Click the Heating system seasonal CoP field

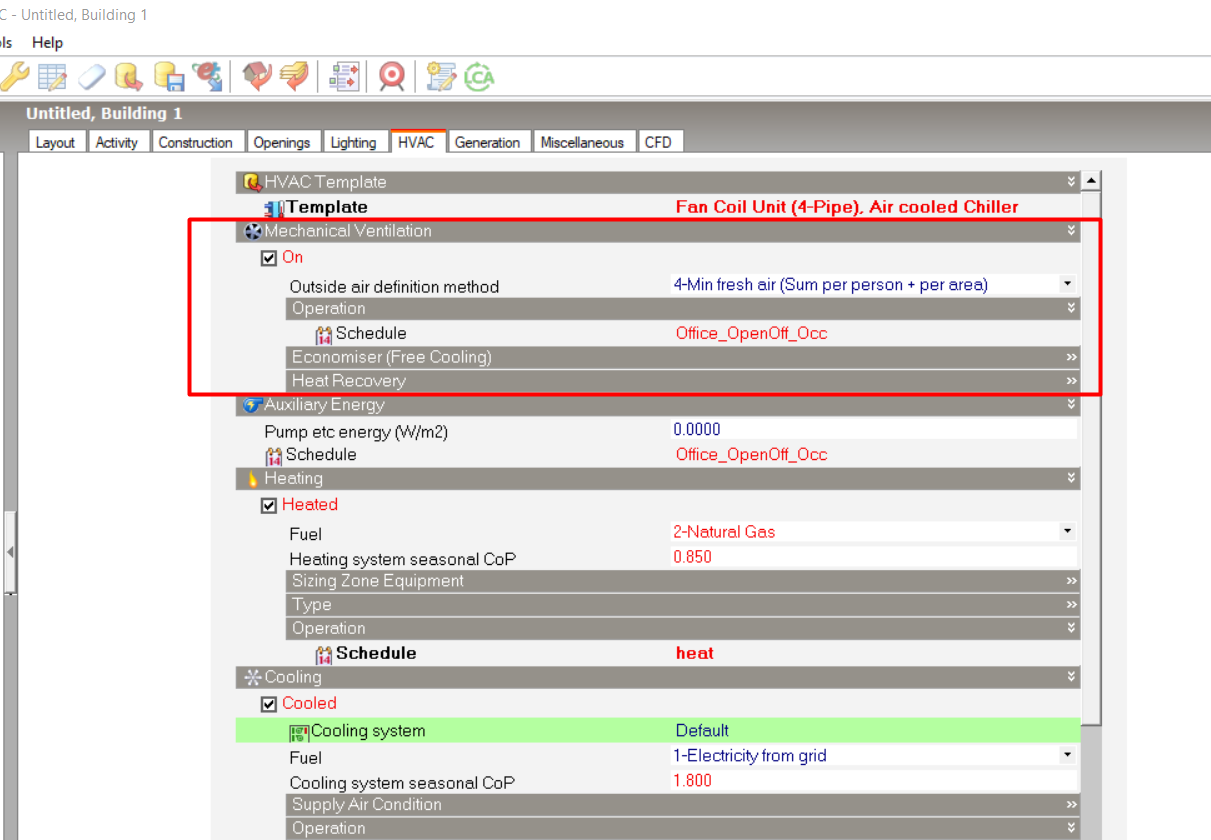tap(873, 557)
